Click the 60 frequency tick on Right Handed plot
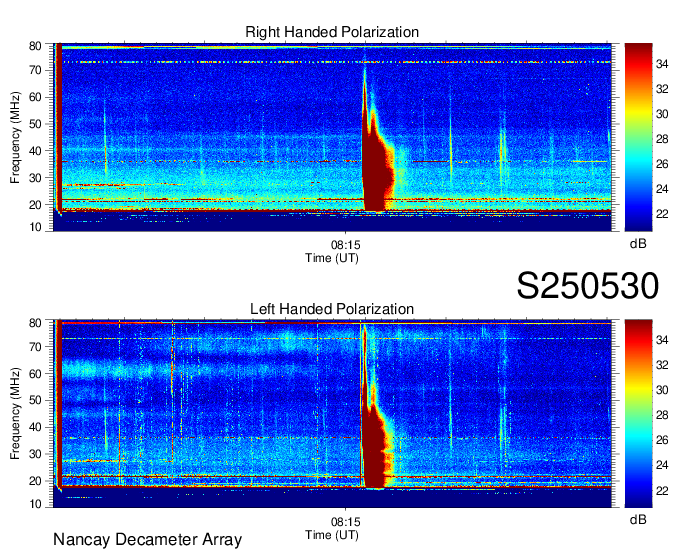Viewport: 680px width, 552px height. click(35, 97)
